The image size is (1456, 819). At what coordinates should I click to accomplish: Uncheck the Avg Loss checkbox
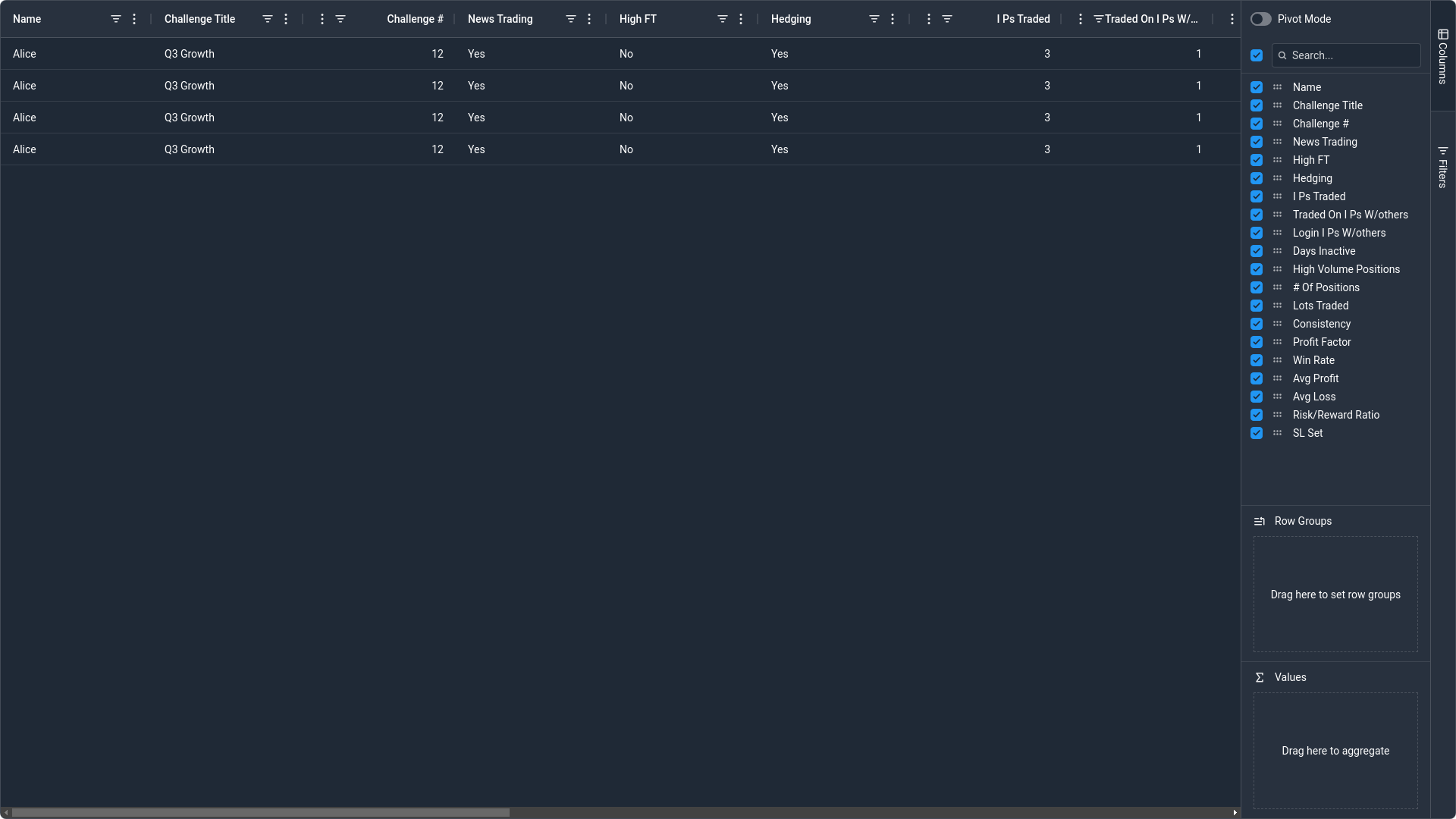pos(1257,397)
